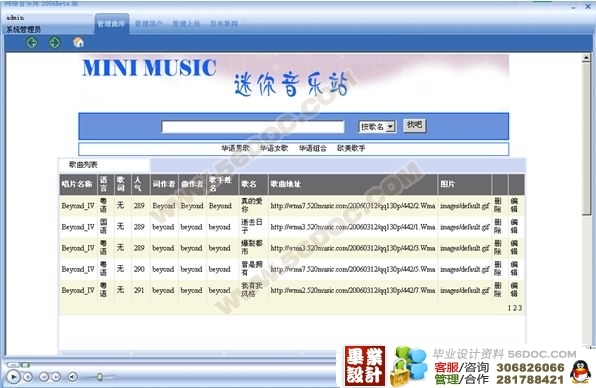Screen dimensions: 596x388
Task: Open the 发布新闻 tab
Action: (x=224, y=24)
